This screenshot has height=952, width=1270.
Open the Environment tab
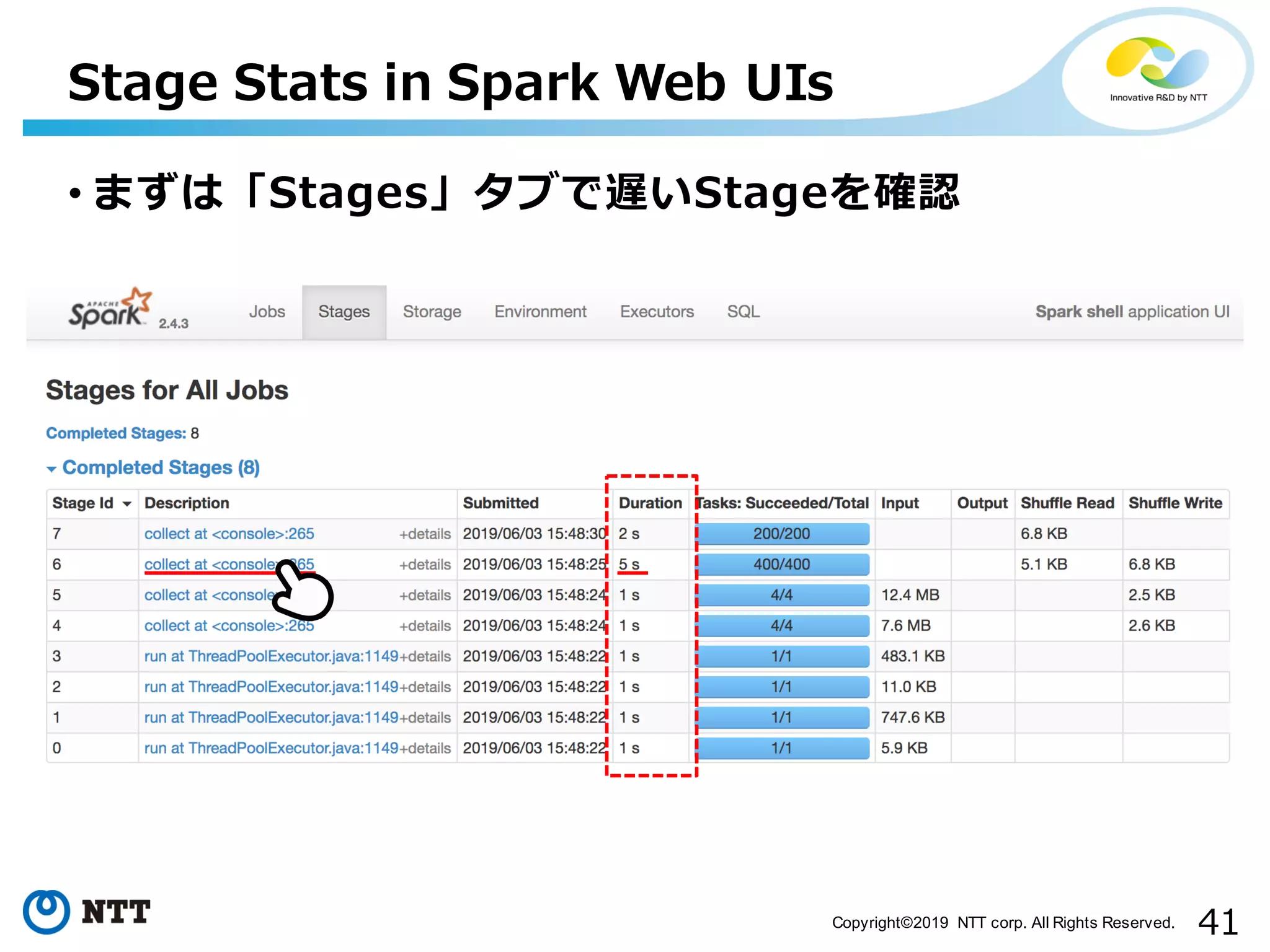pyautogui.click(x=540, y=312)
